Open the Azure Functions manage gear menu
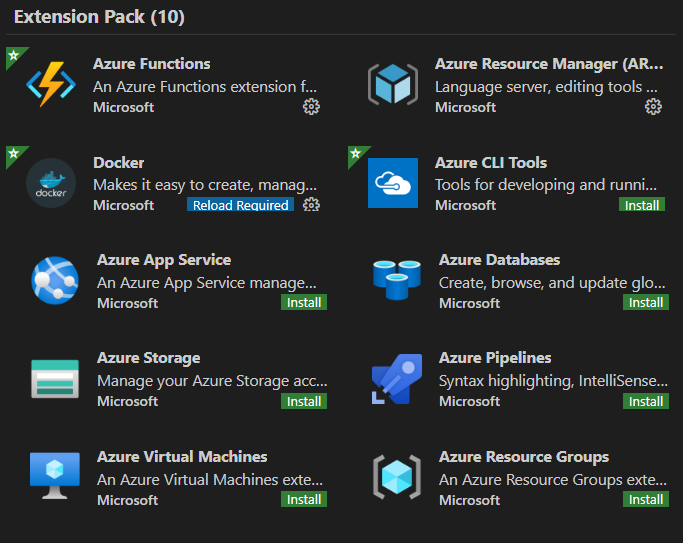The width and height of the screenshot is (683, 543). point(311,107)
